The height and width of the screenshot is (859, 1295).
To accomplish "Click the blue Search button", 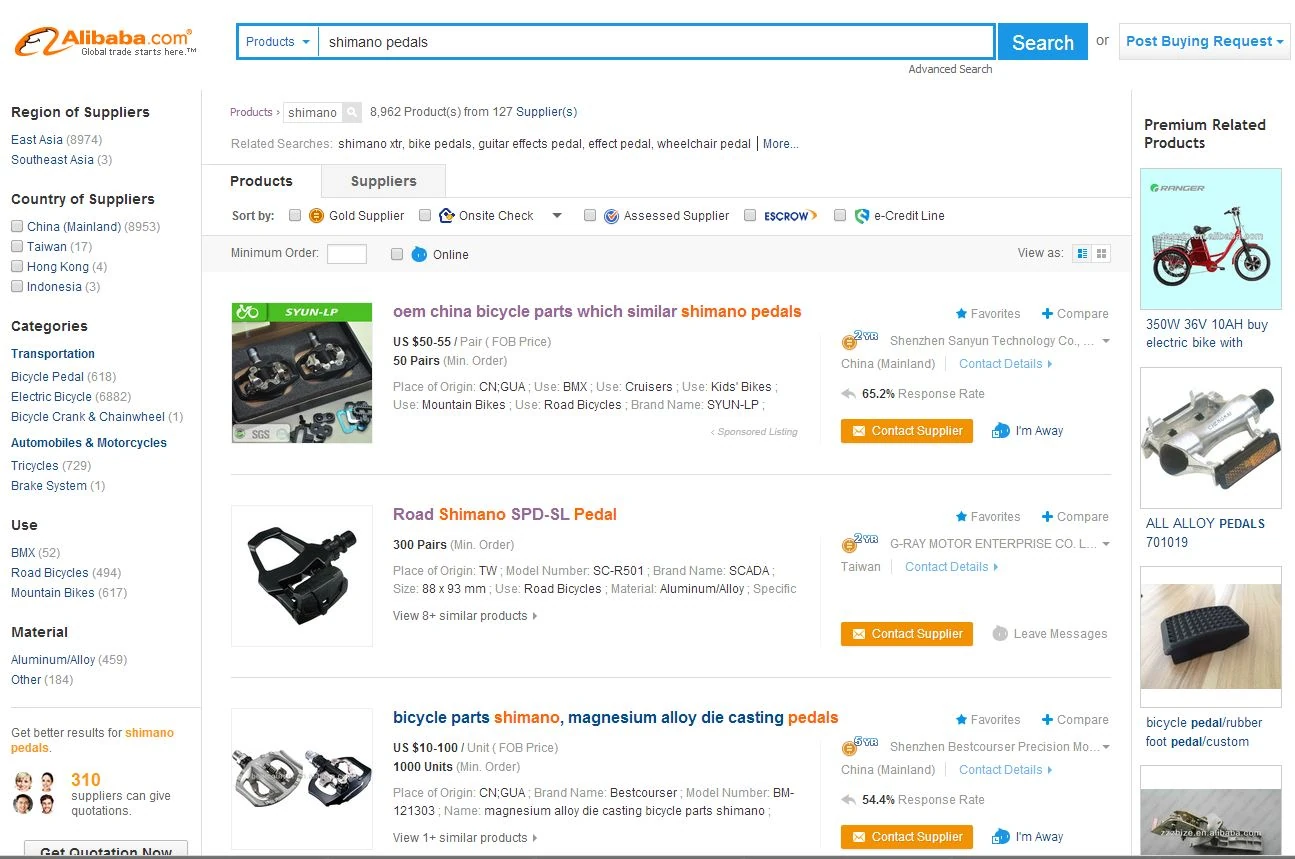I will tap(1042, 42).
